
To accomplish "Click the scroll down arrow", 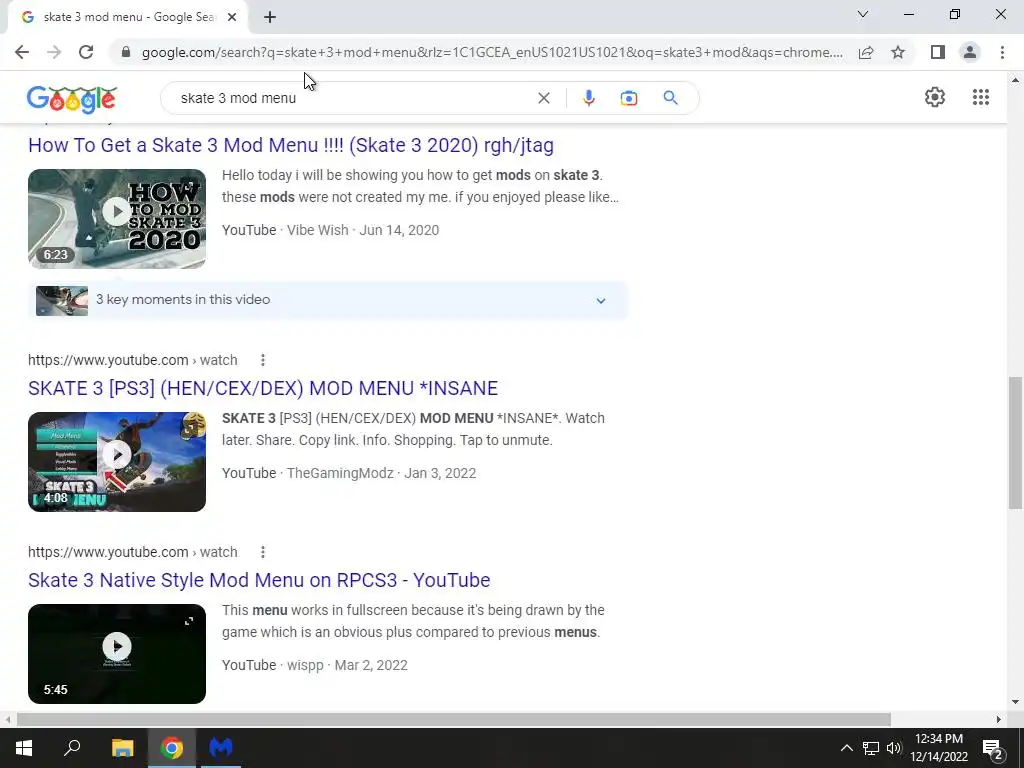I will coord(1015,702).
